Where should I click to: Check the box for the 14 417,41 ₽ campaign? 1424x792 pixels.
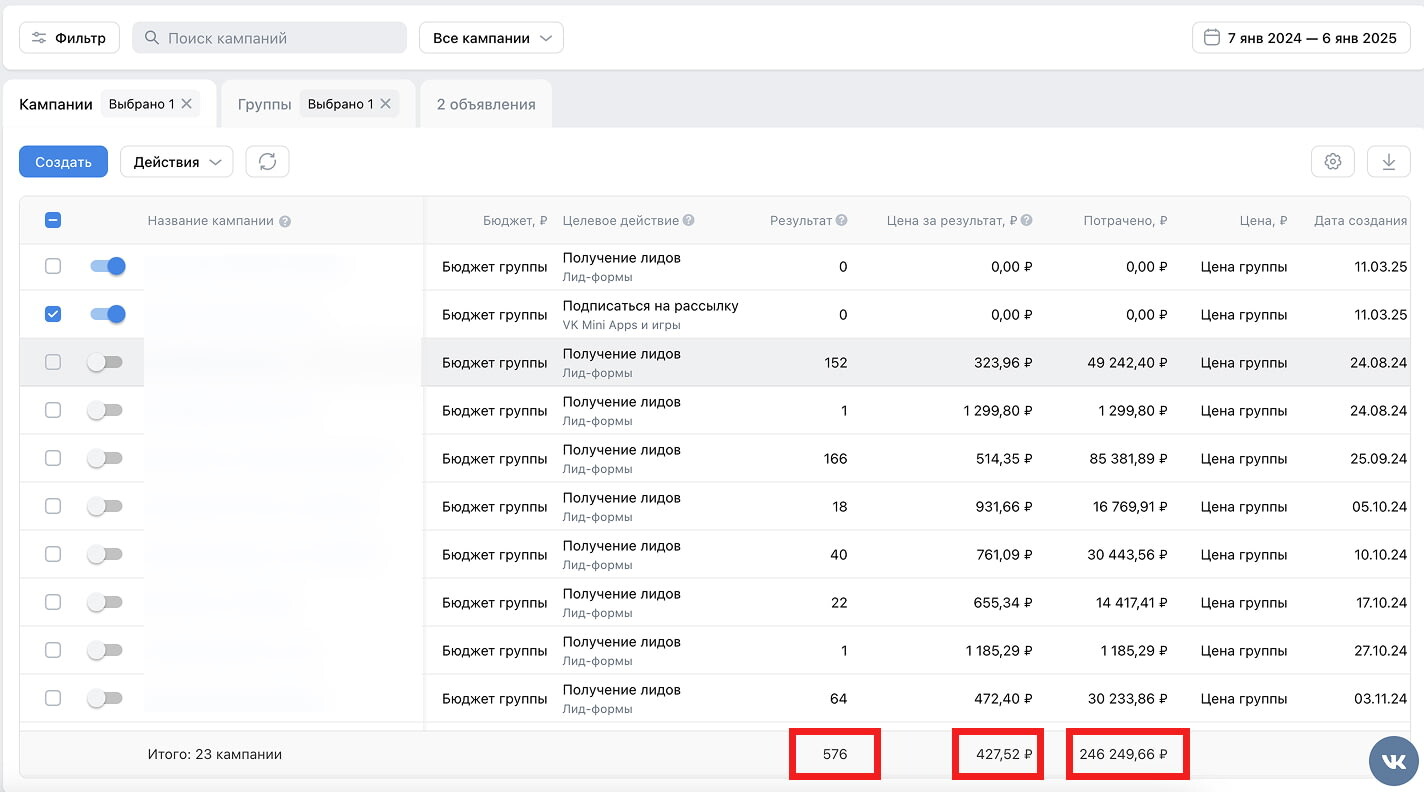pos(53,602)
